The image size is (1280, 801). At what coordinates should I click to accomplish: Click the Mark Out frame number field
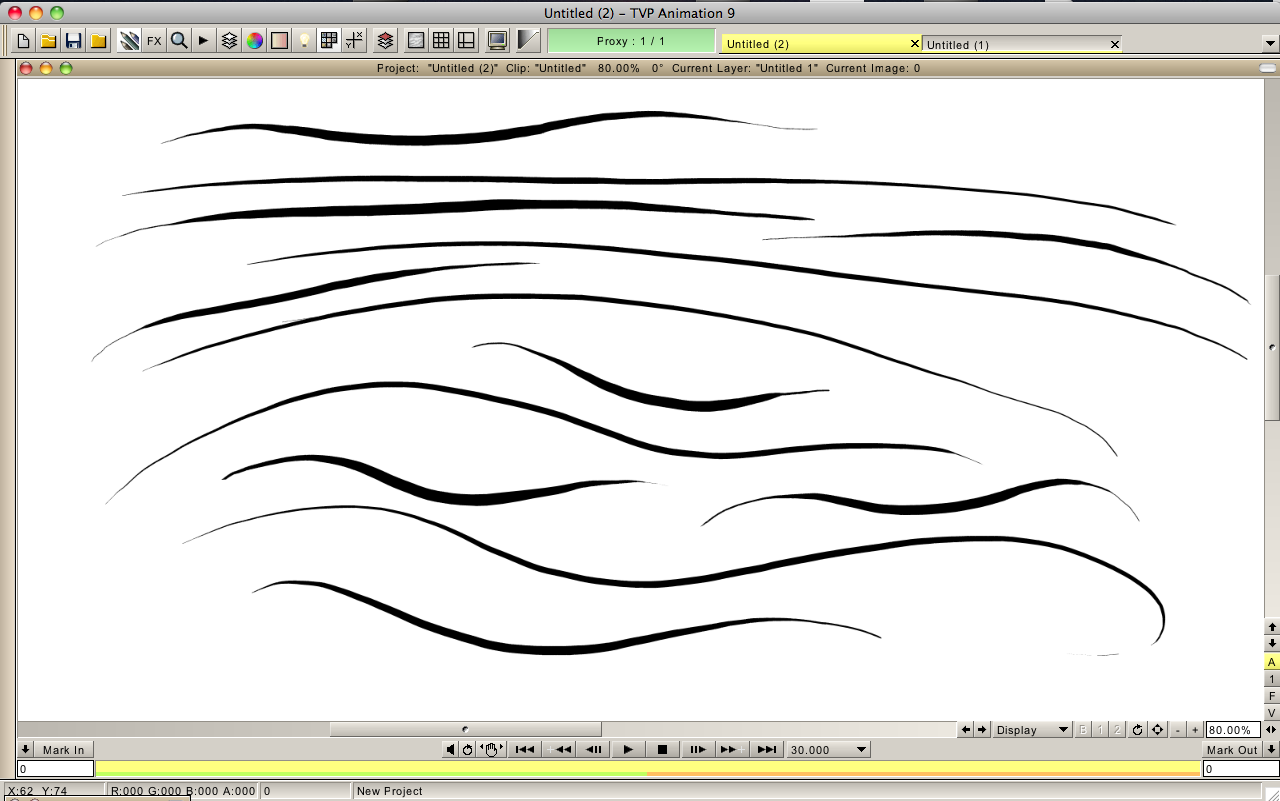pyautogui.click(x=1240, y=769)
